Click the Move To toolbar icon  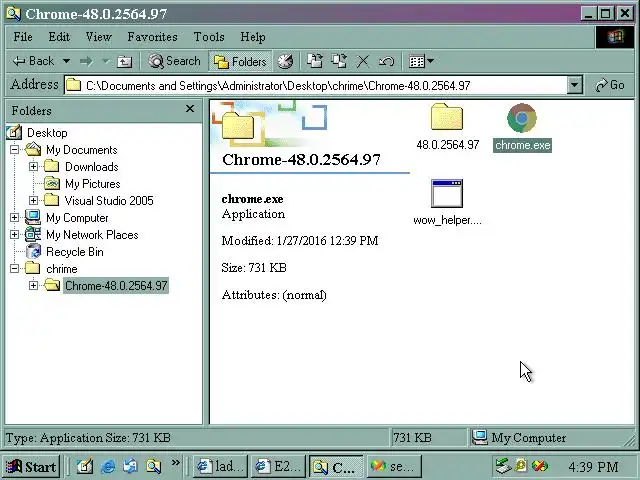(x=315, y=61)
